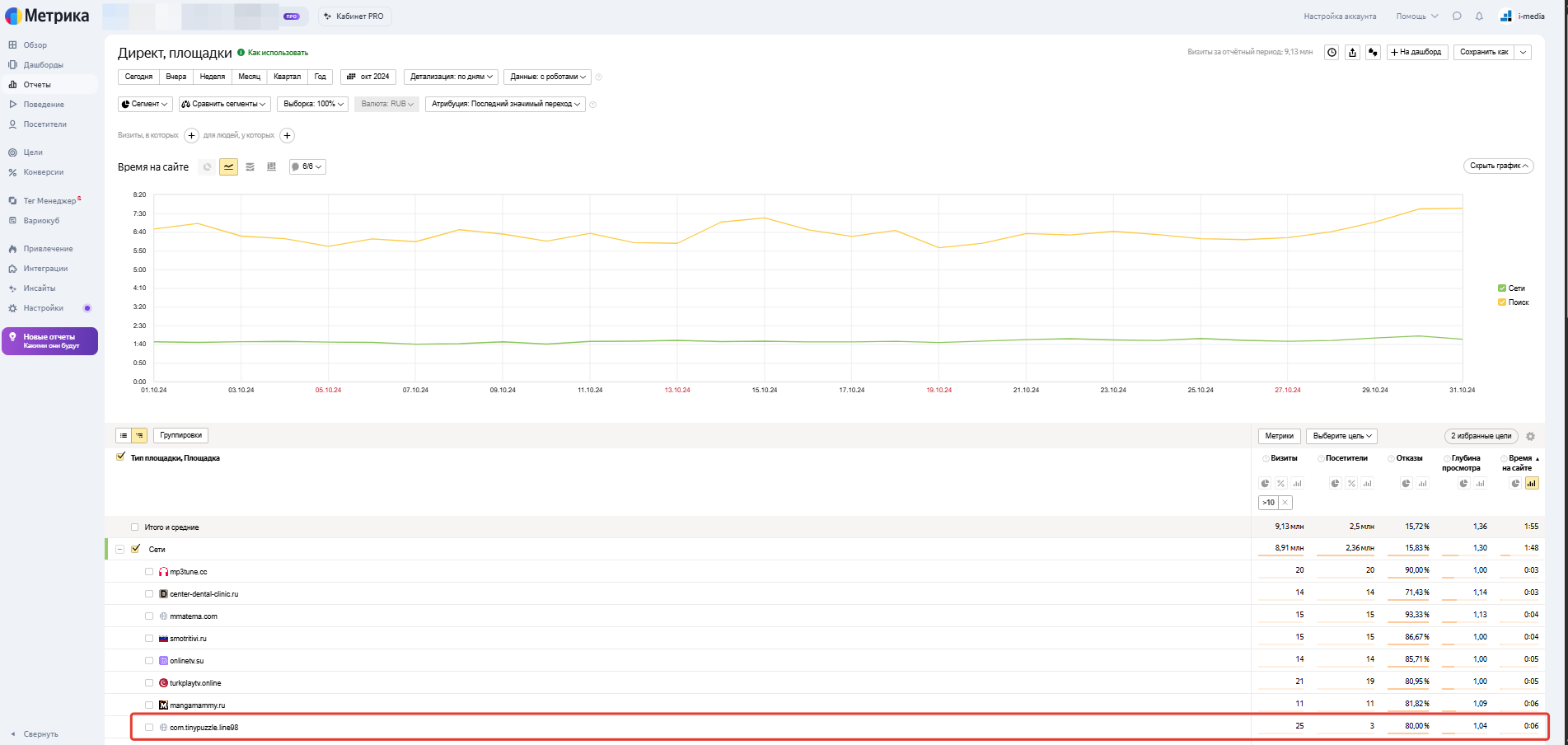The image size is (1568, 745).
Task: Open Отчеты in the sidebar
Action: click(37, 85)
